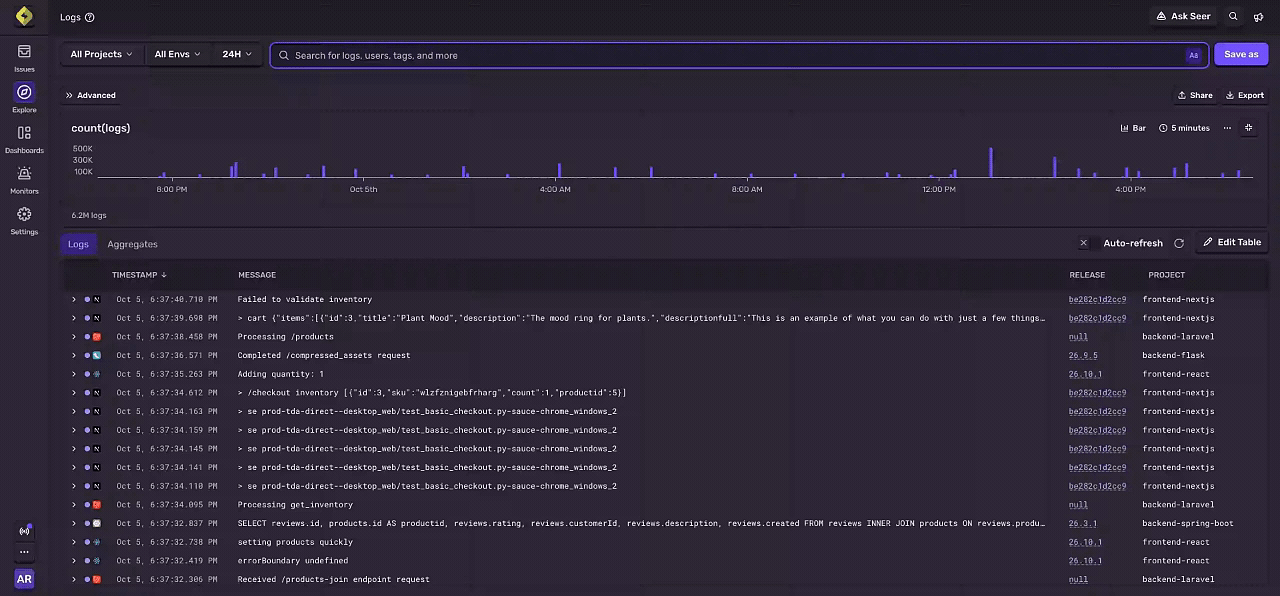The image size is (1280, 596).
Task: Click the Laravel icon in the Processing /products row
Action: [x=97, y=337]
